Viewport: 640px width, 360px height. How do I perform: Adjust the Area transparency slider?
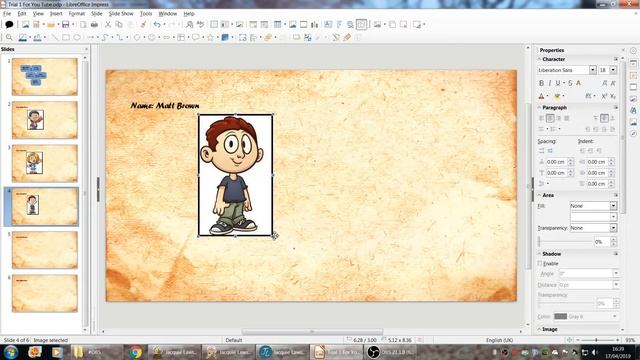565,242
